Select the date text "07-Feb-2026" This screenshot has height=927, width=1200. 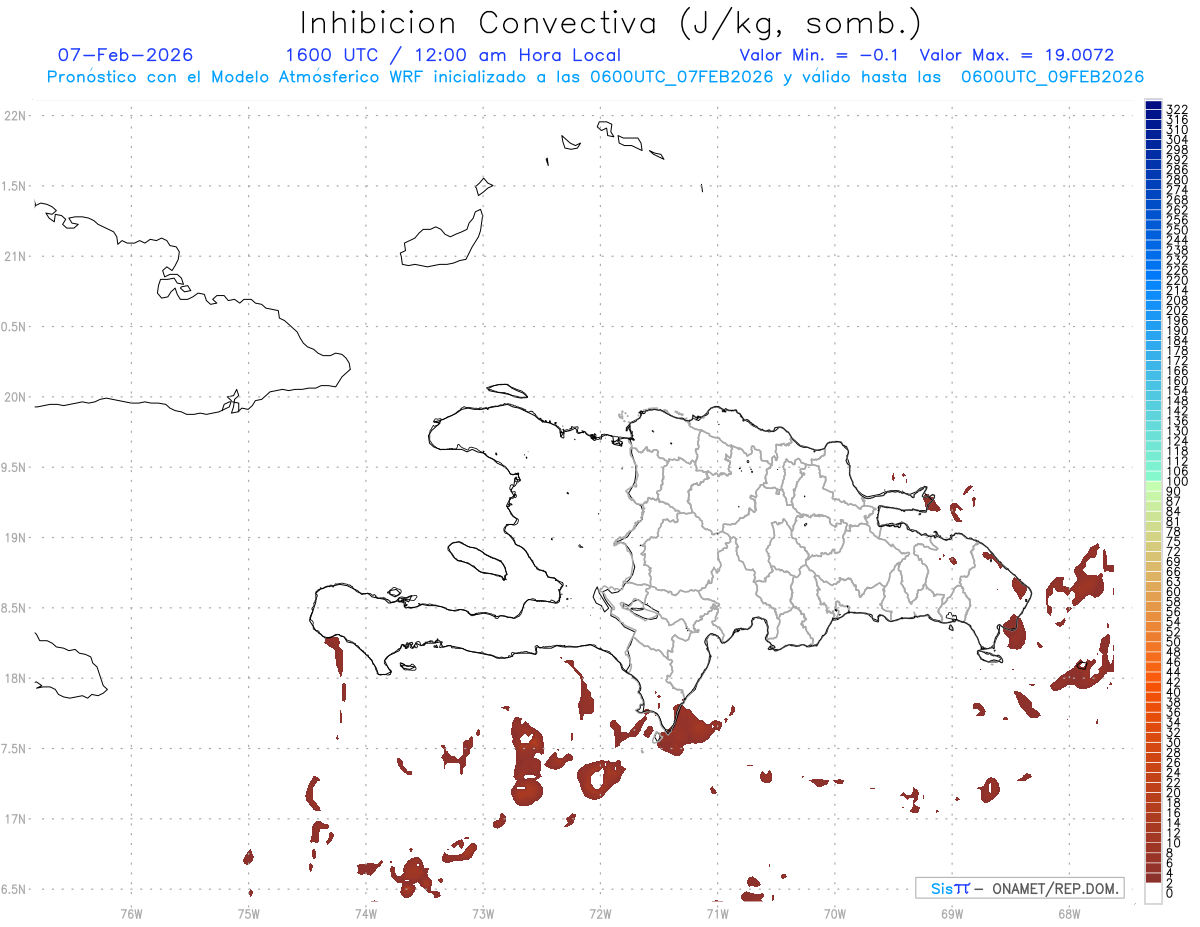pyautogui.click(x=126, y=55)
